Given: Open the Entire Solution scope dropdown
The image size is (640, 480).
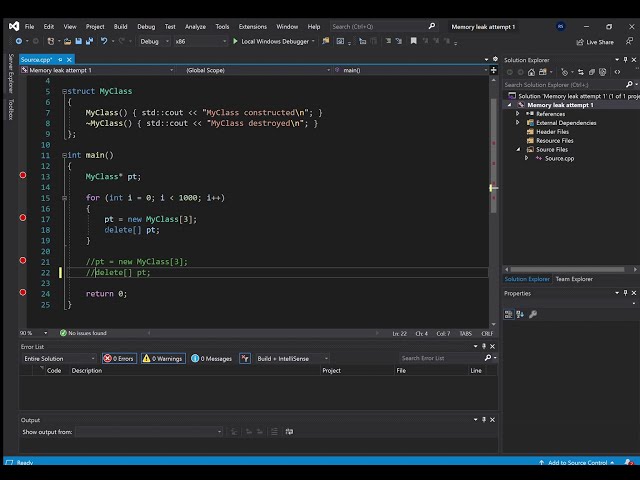Looking at the screenshot, I should point(59,358).
